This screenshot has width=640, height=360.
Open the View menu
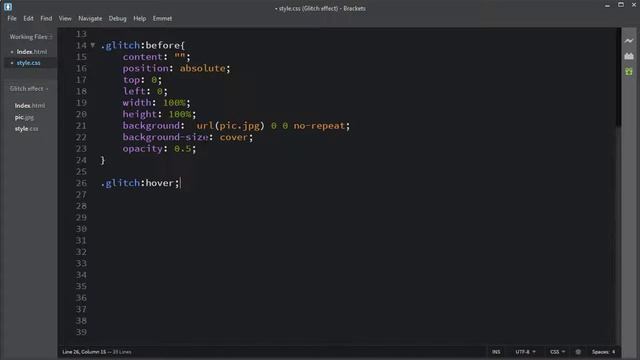65,18
